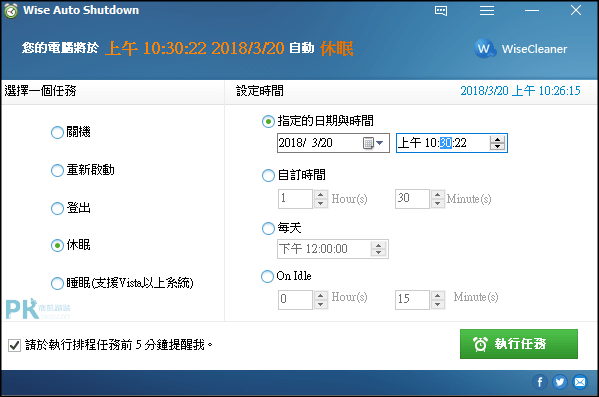
Task: Decrease daily time 下午 12:00:00 spinner
Action: [x=378, y=253]
